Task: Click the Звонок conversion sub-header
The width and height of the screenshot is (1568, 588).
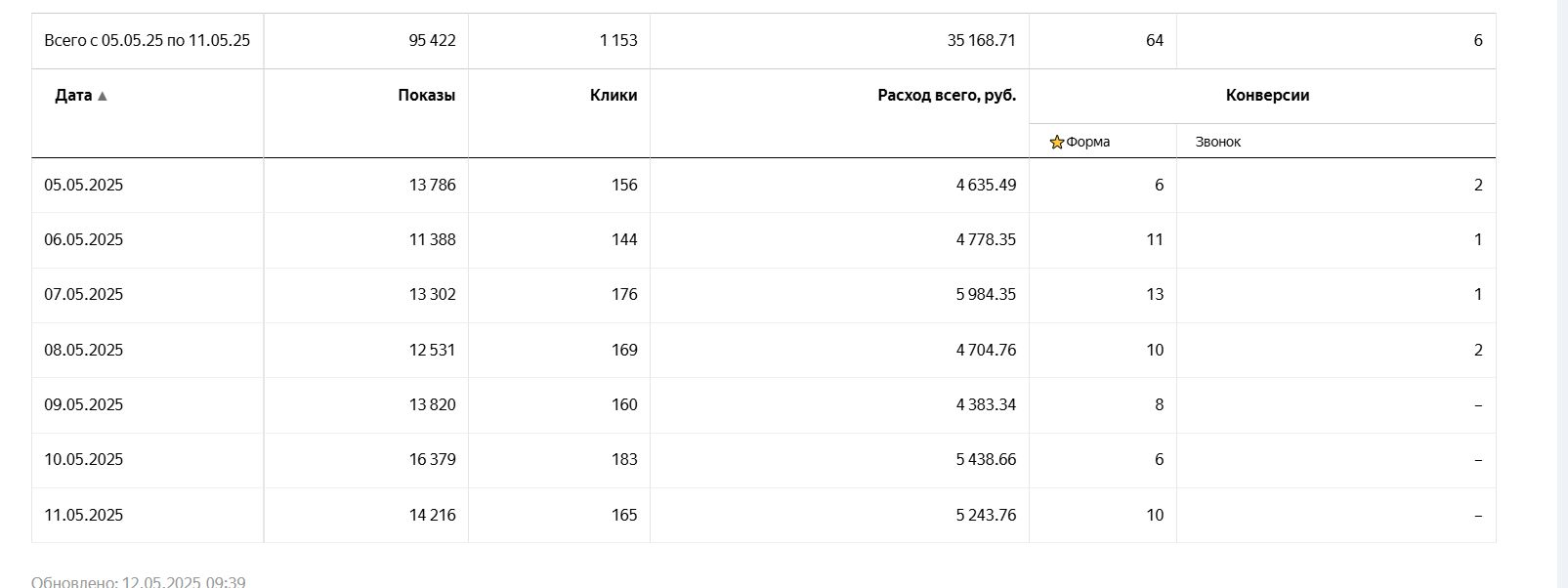Action: click(x=1217, y=142)
